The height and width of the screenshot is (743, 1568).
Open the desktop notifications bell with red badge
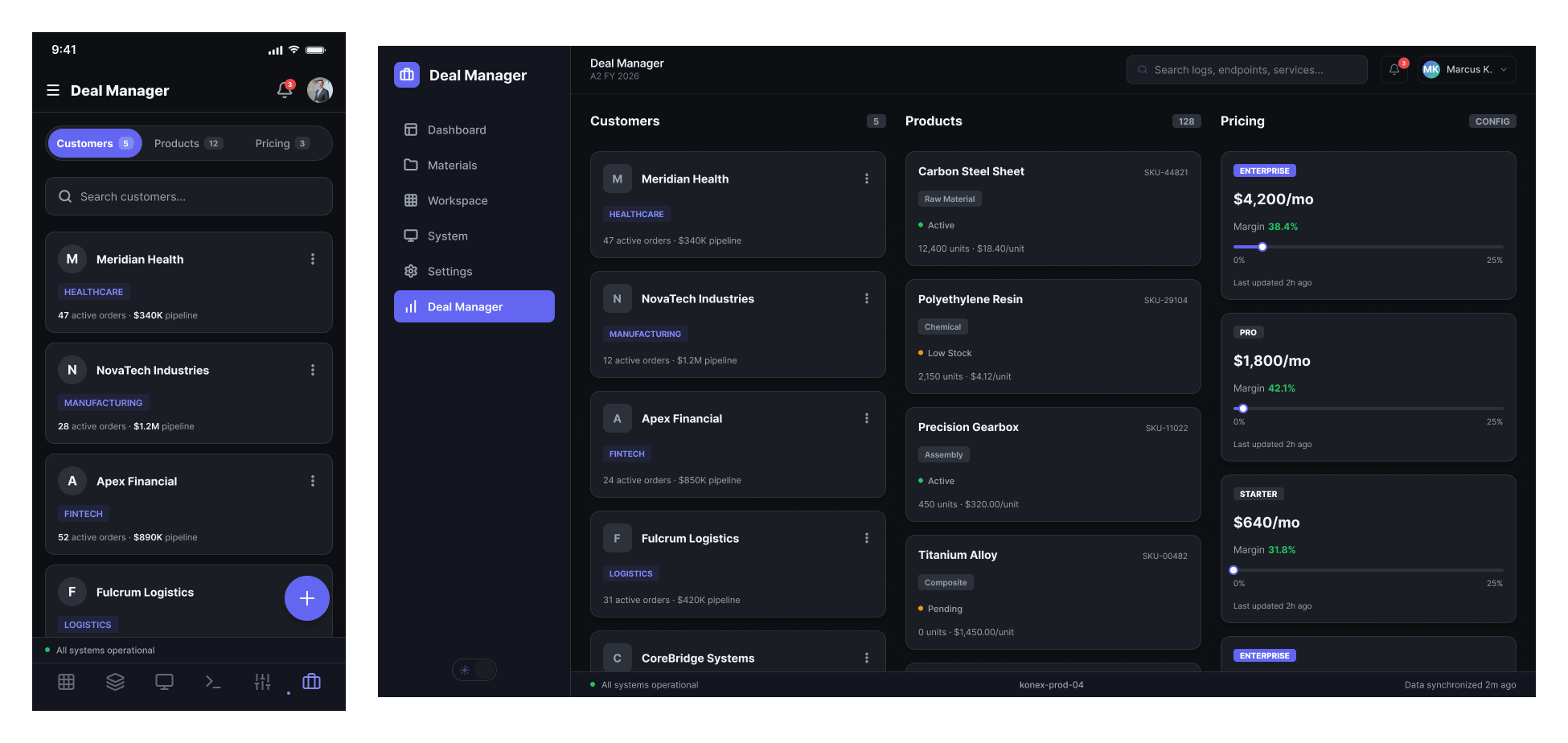pos(1394,70)
